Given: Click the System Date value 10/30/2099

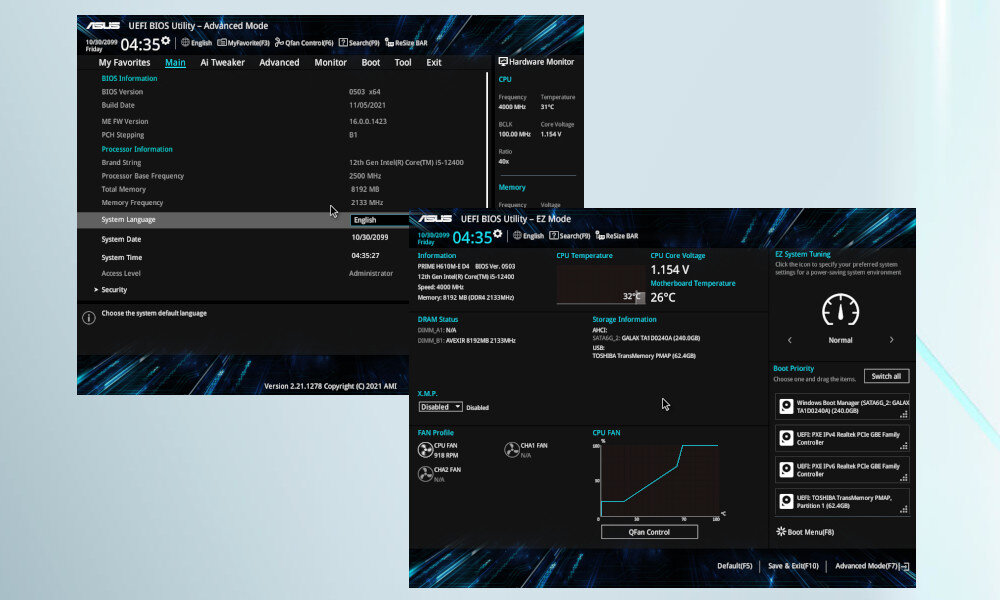Looking at the screenshot, I should (x=370, y=237).
